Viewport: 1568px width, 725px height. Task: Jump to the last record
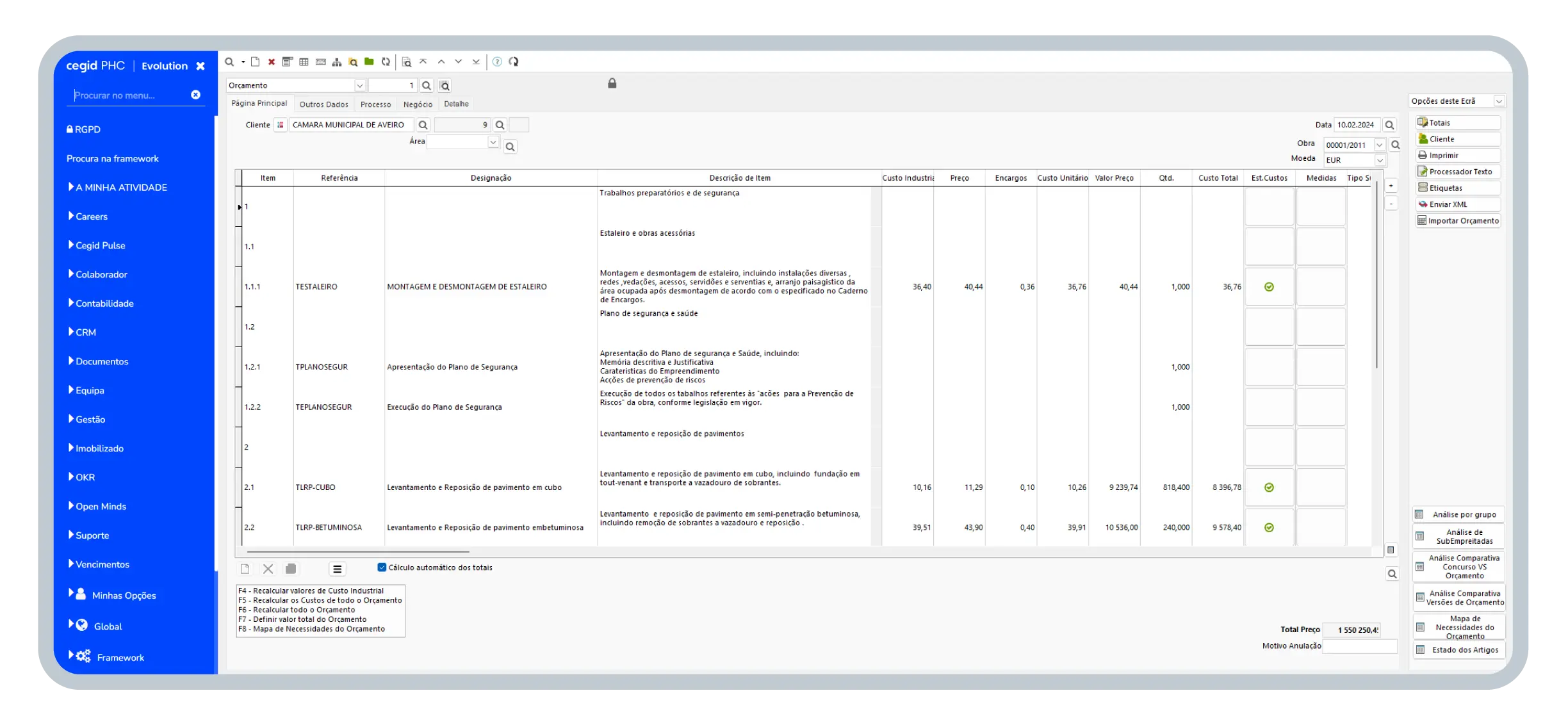pyautogui.click(x=476, y=62)
